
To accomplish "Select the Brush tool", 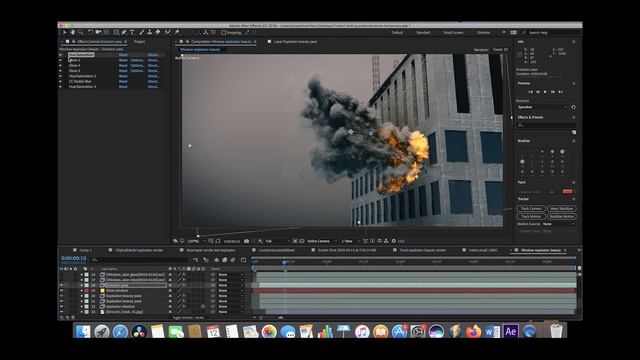I will coord(142,32).
